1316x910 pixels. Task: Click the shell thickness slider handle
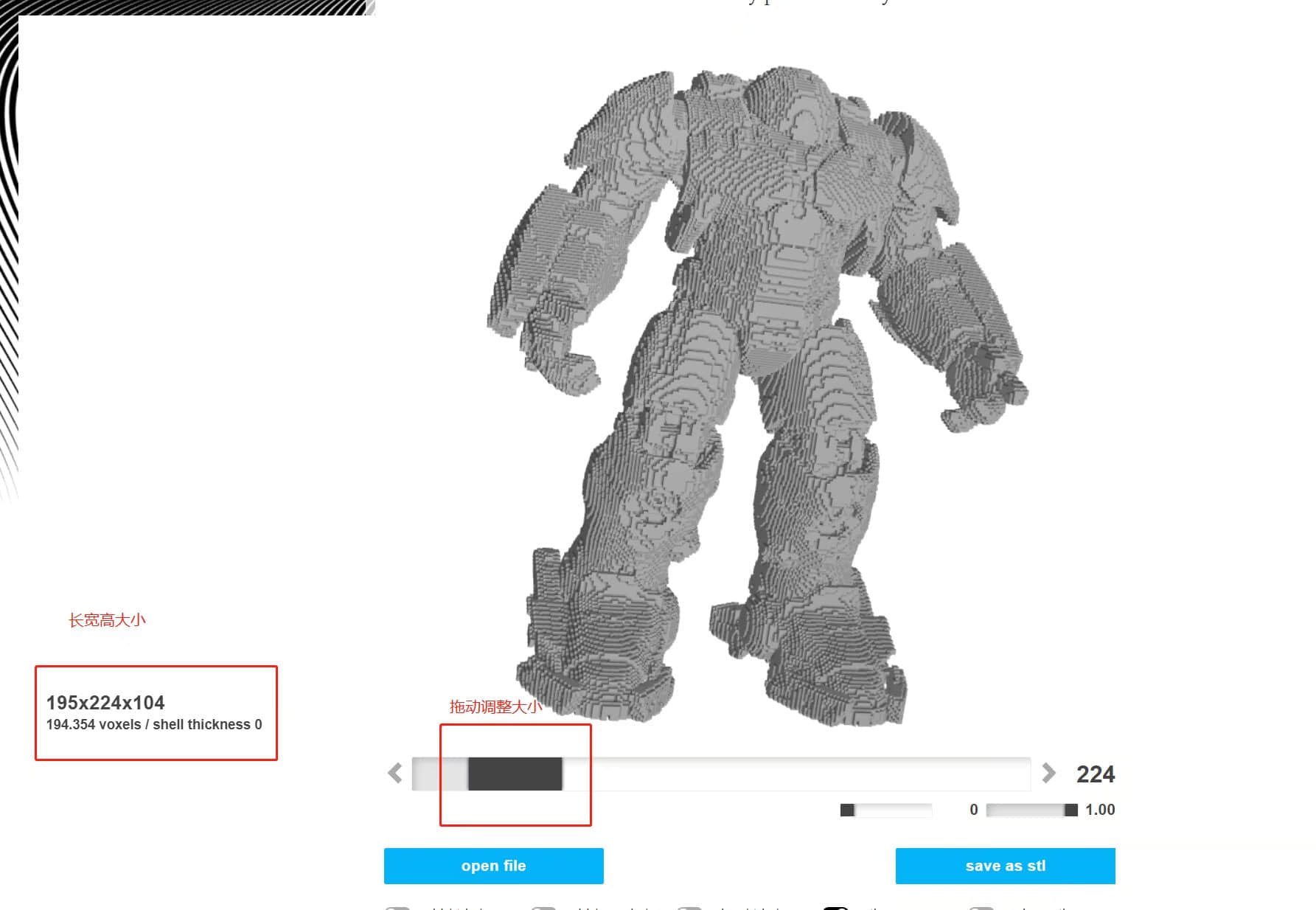pyautogui.click(x=847, y=810)
